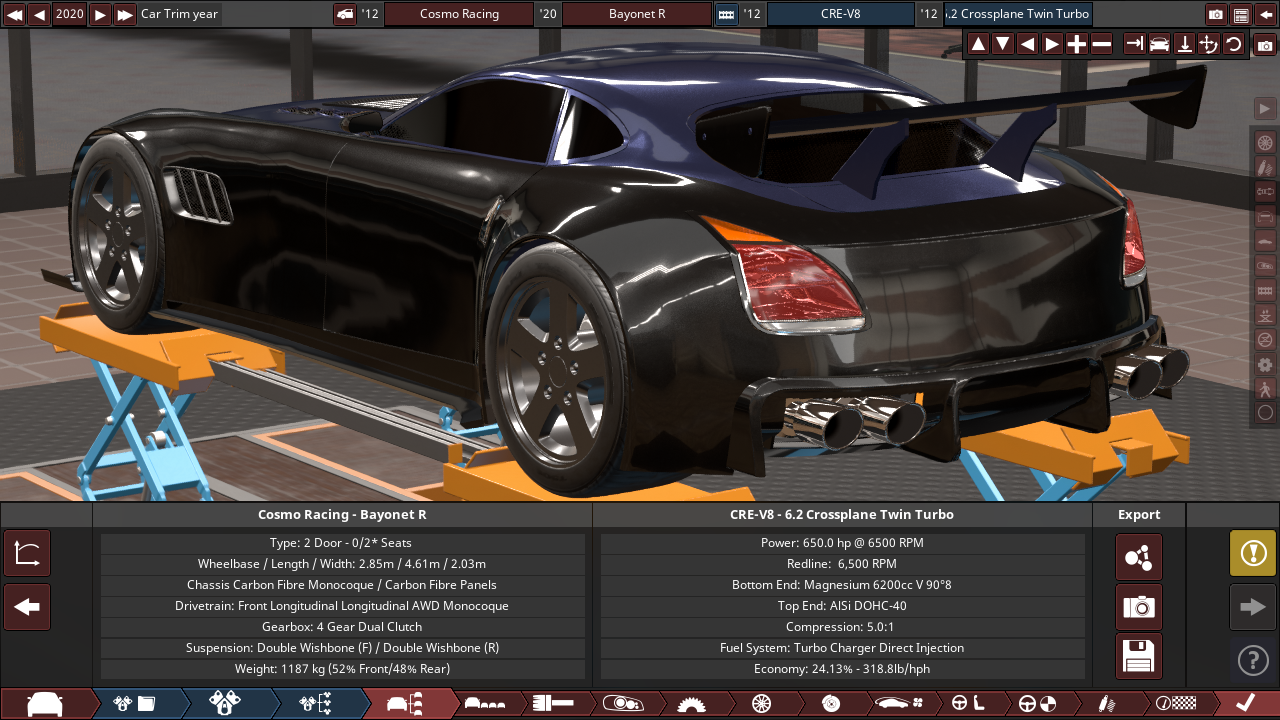The width and height of the screenshot is (1280, 720).
Task: Select the Cosmo Racing model name field
Action: 459,14
